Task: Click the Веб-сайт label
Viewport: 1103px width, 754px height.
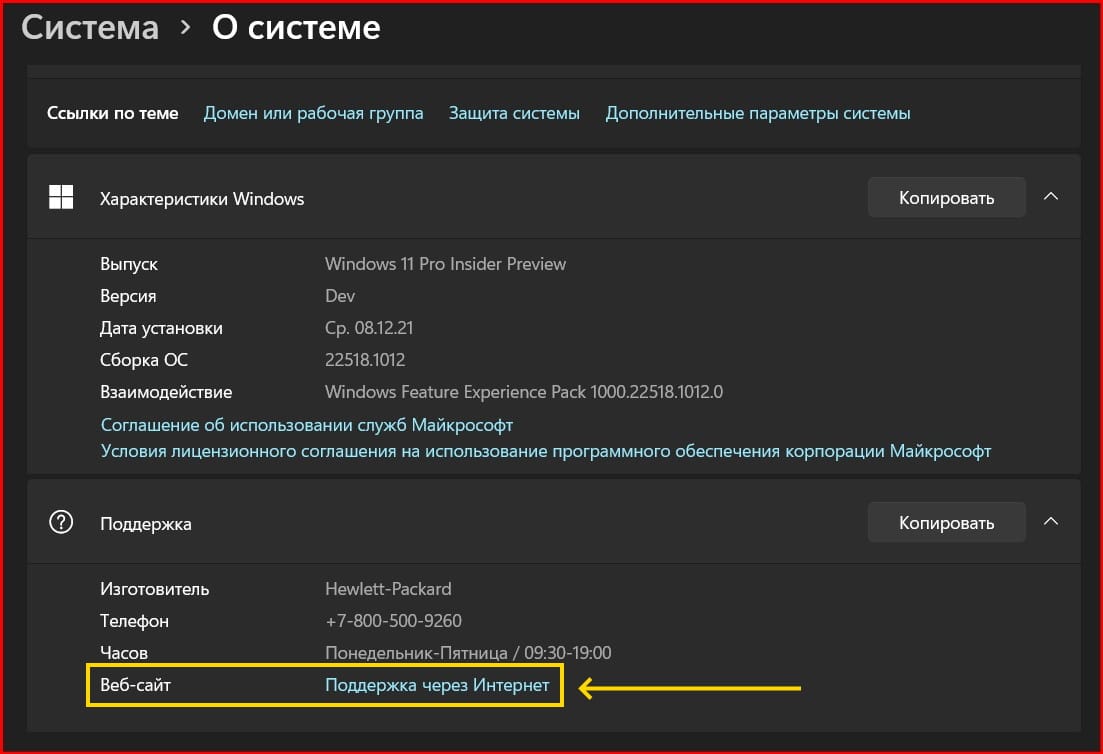Action: pyautogui.click(x=136, y=685)
